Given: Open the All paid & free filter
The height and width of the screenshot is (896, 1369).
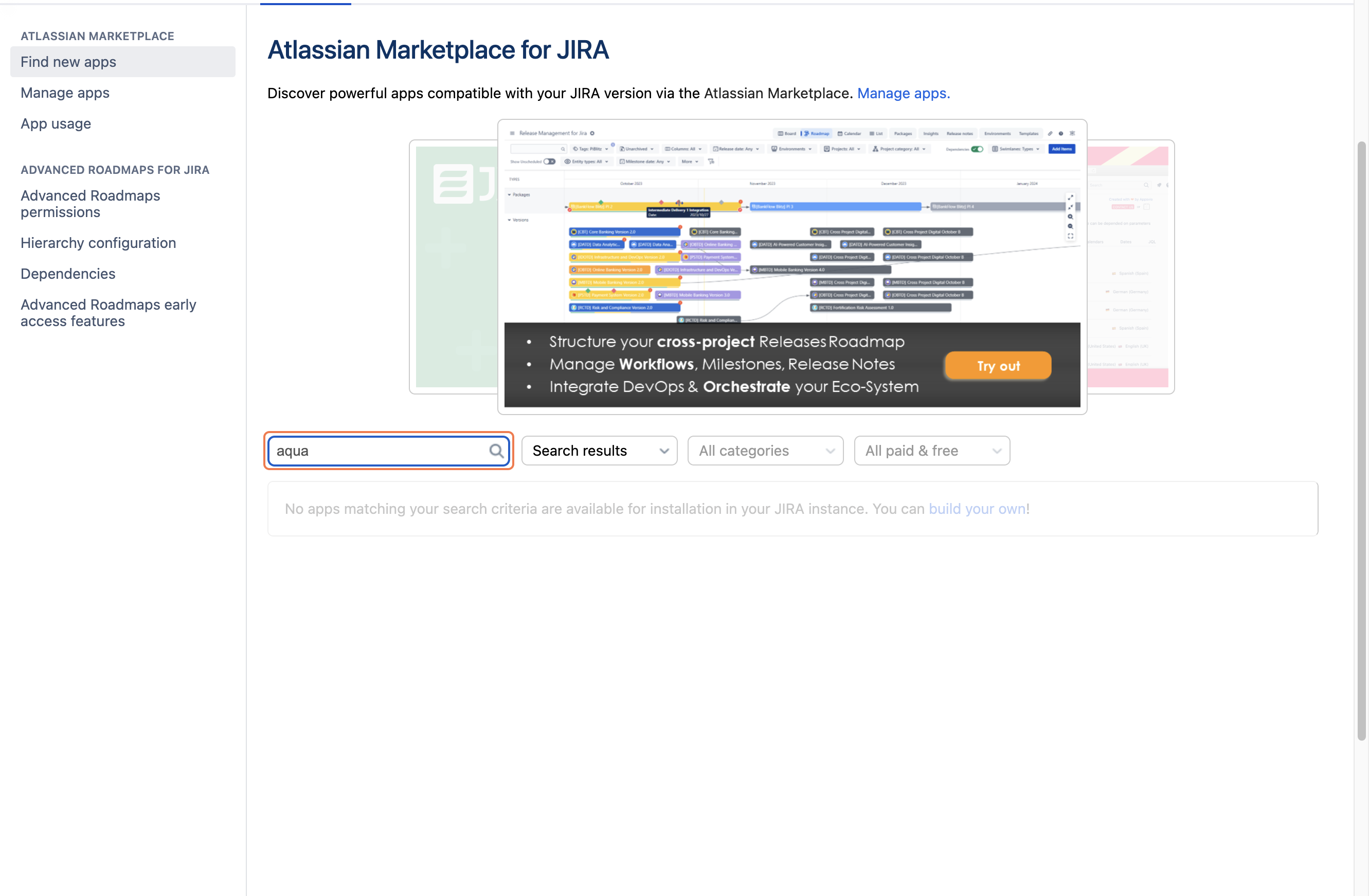Looking at the screenshot, I should tap(931, 451).
